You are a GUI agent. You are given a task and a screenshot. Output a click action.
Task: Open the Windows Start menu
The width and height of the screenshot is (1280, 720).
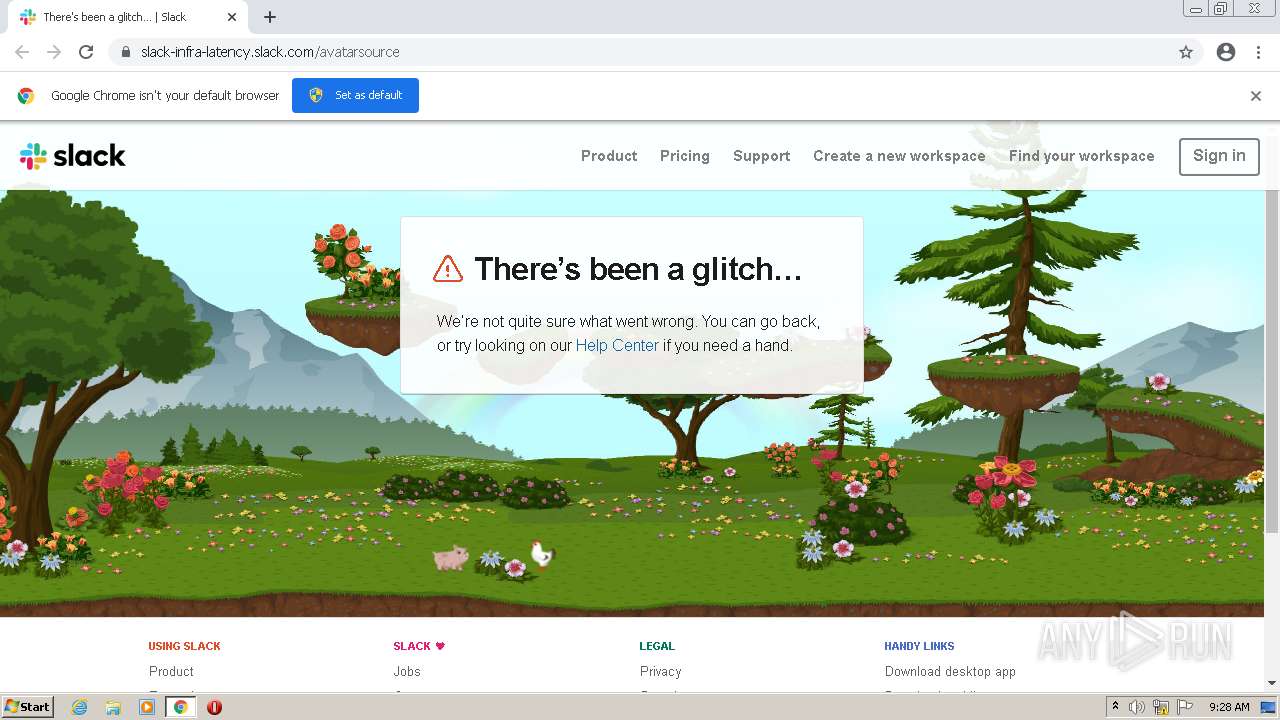27,707
